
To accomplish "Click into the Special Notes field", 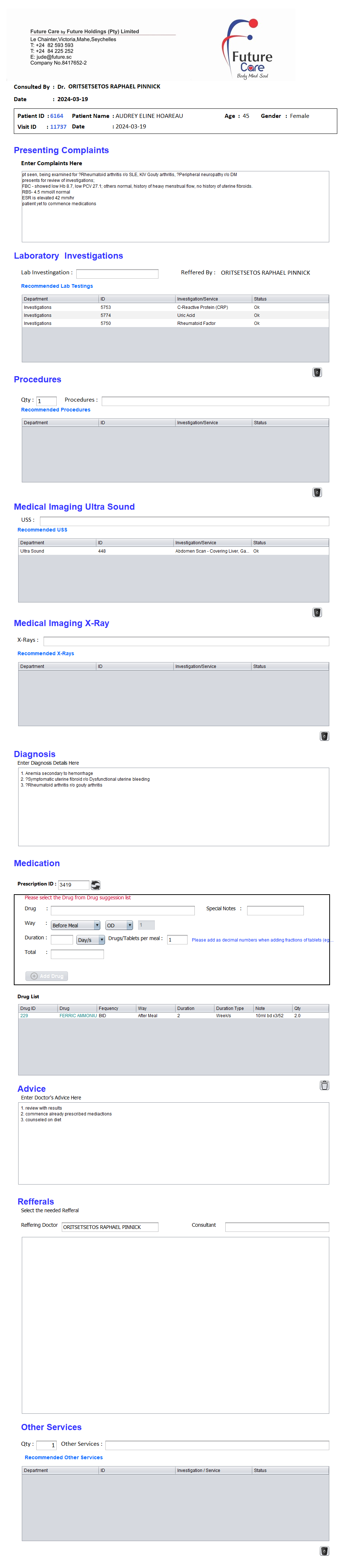I will pyautogui.click(x=275, y=910).
